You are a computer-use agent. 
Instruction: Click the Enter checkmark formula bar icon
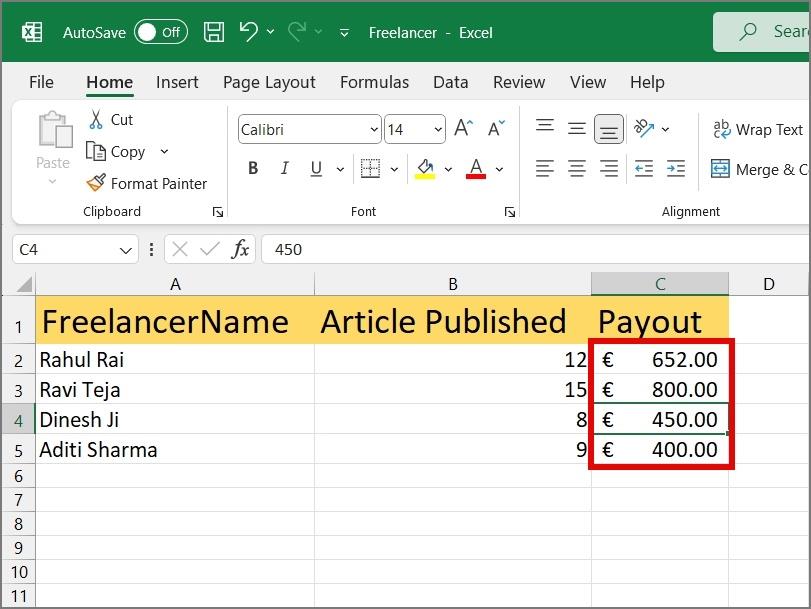click(x=210, y=249)
